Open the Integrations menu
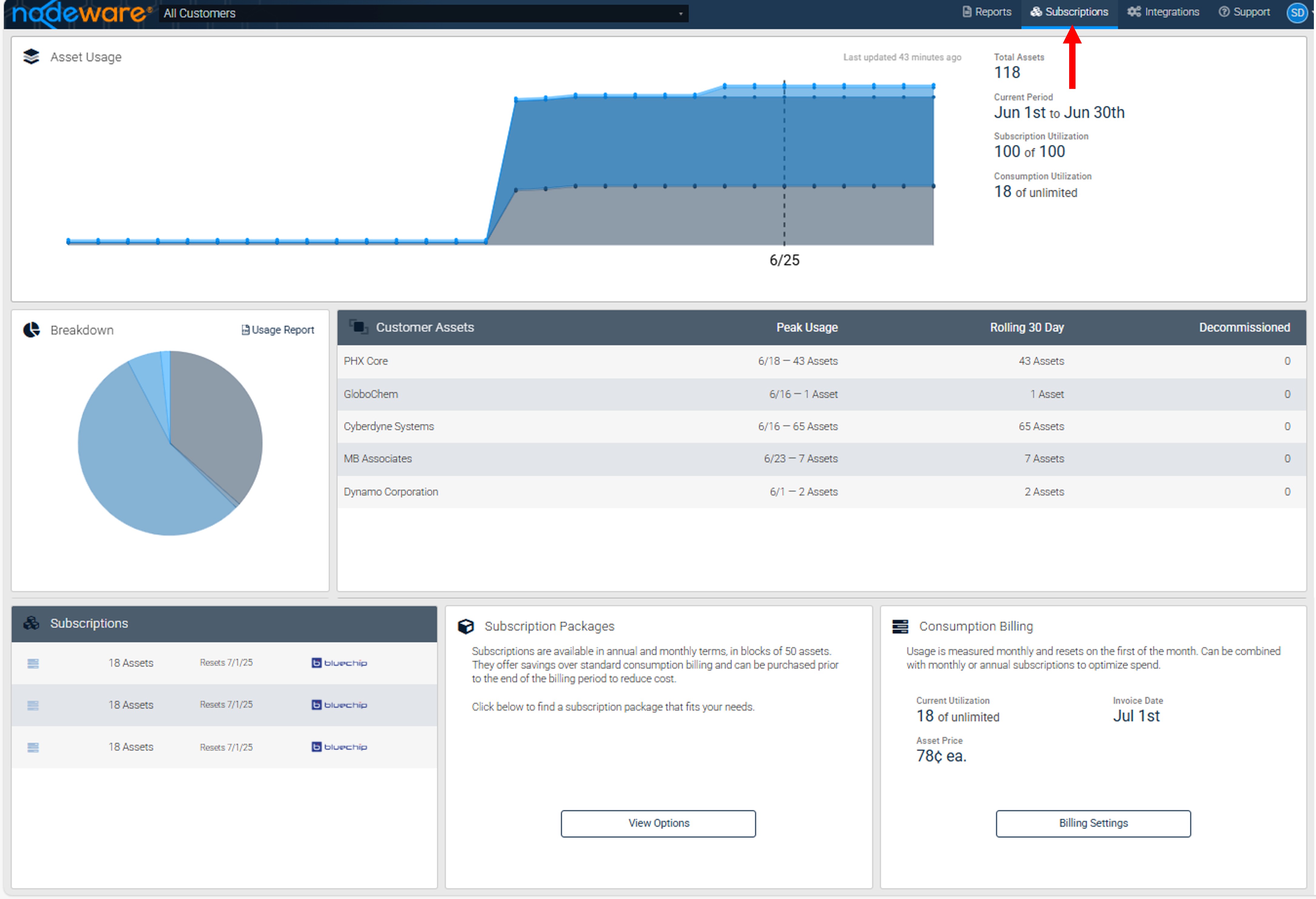This screenshot has width=1316, height=899. click(1163, 12)
